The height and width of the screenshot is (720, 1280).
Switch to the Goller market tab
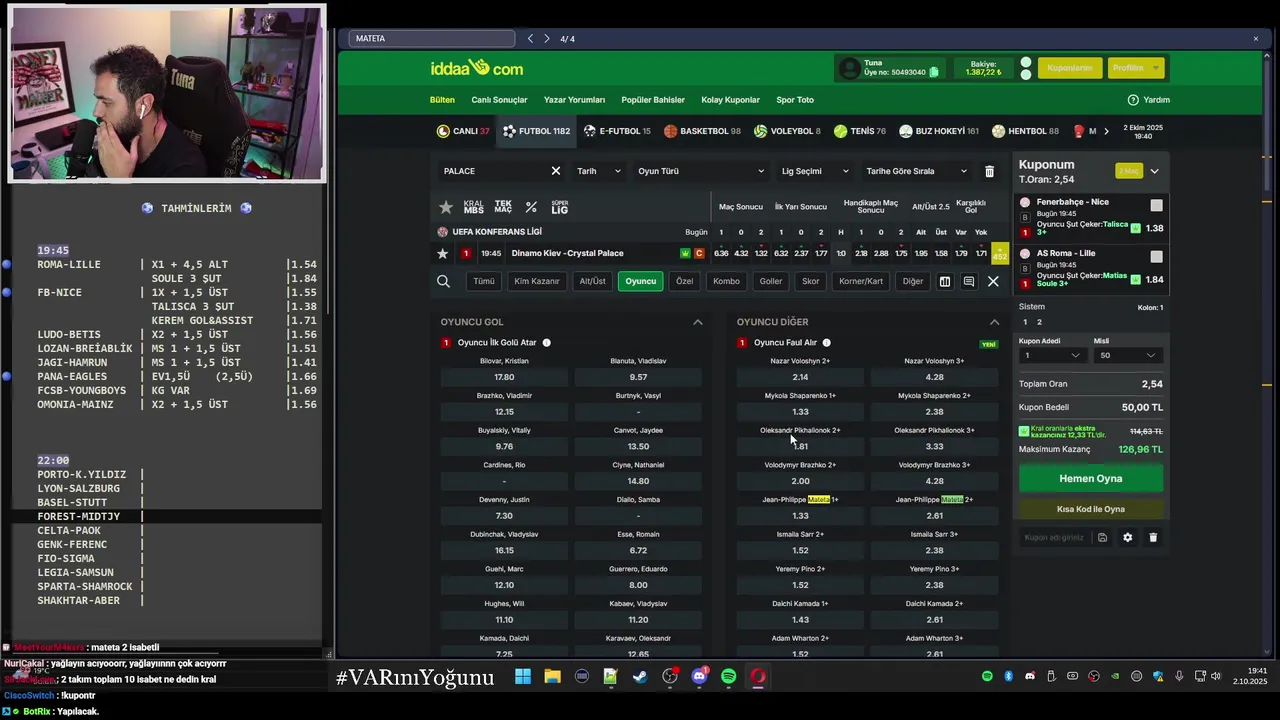[770, 282]
